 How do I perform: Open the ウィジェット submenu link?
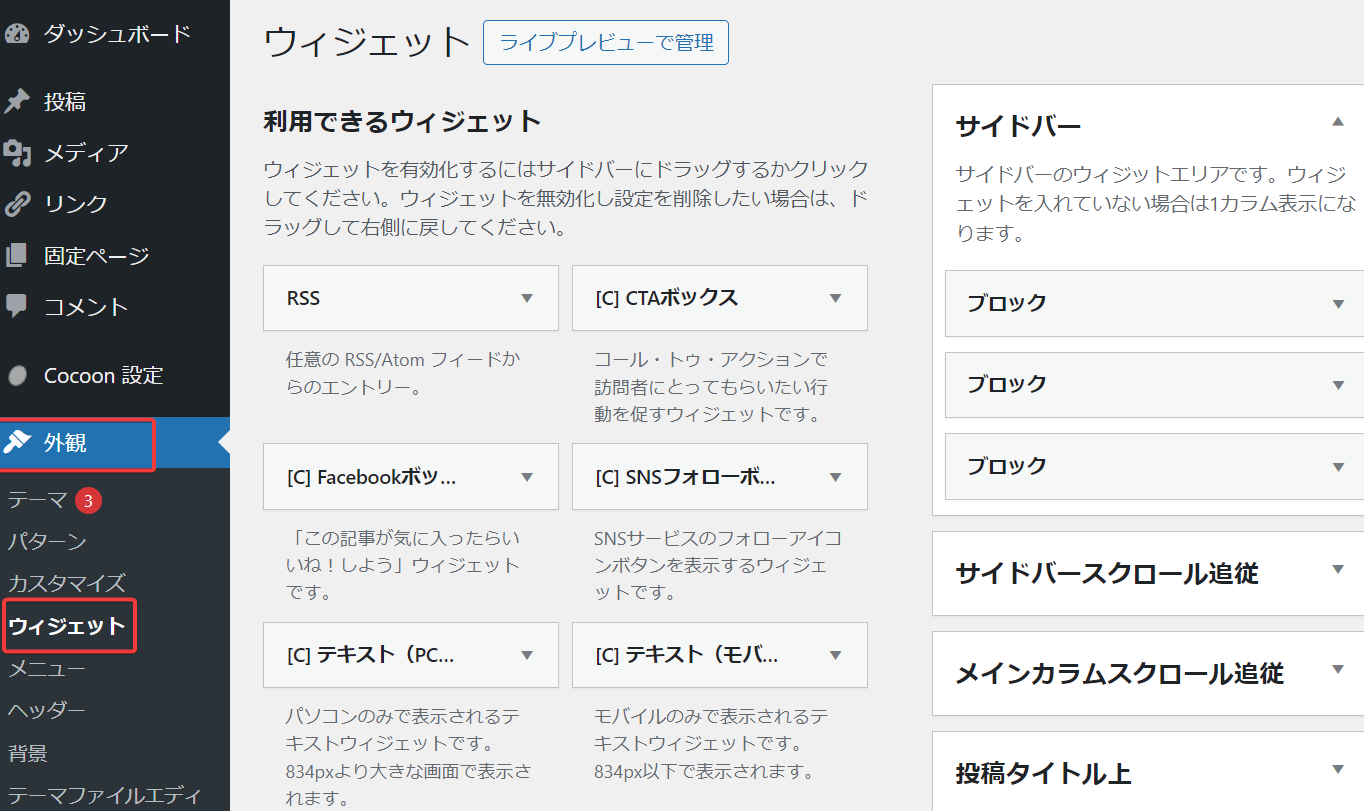click(67, 626)
